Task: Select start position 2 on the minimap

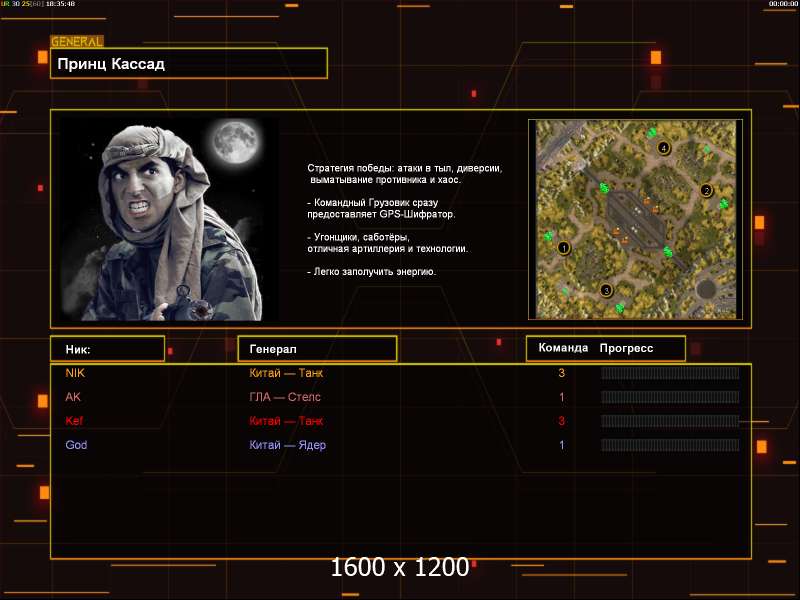Action: coord(706,190)
